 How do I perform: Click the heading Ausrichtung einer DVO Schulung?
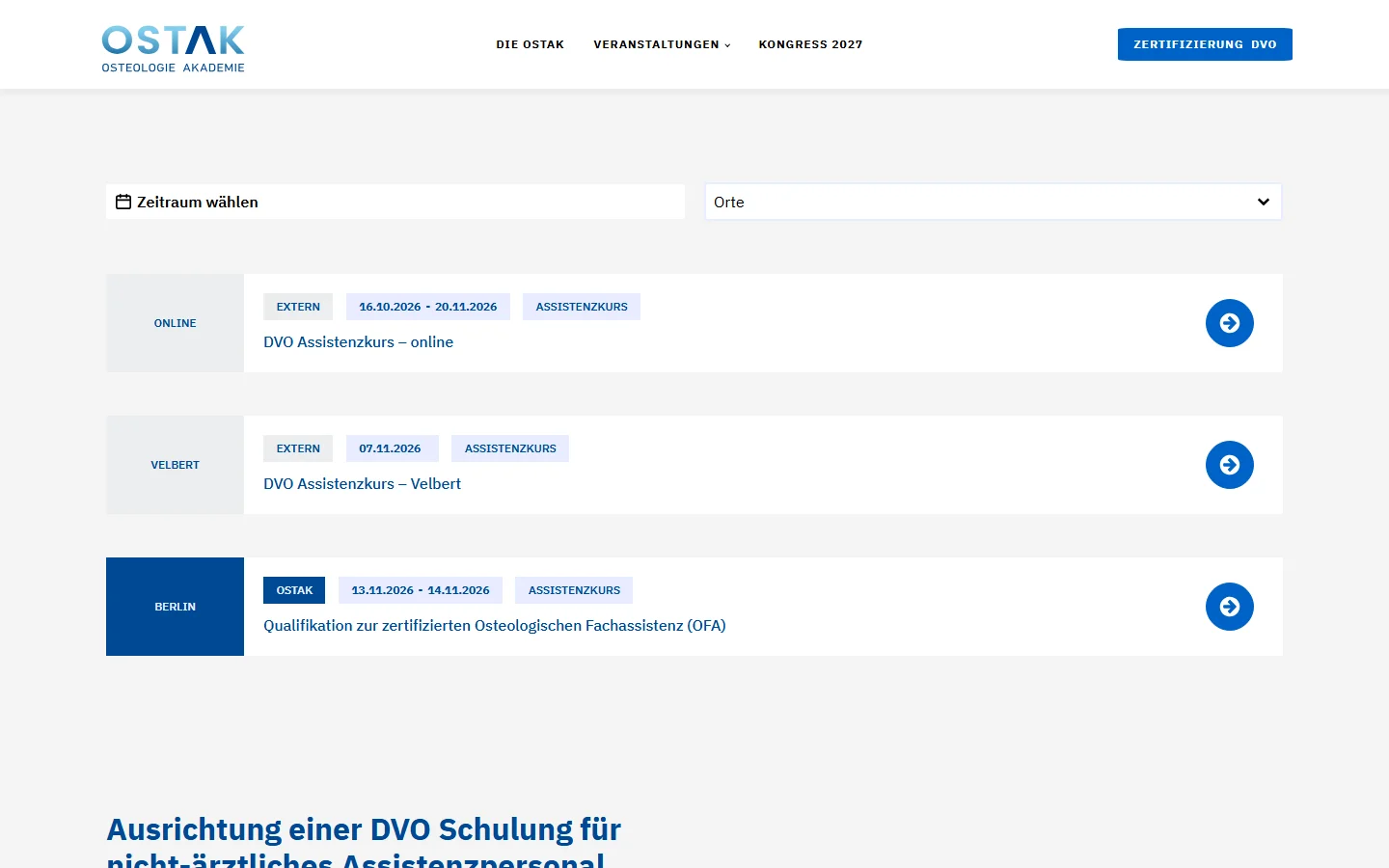pyautogui.click(x=364, y=841)
